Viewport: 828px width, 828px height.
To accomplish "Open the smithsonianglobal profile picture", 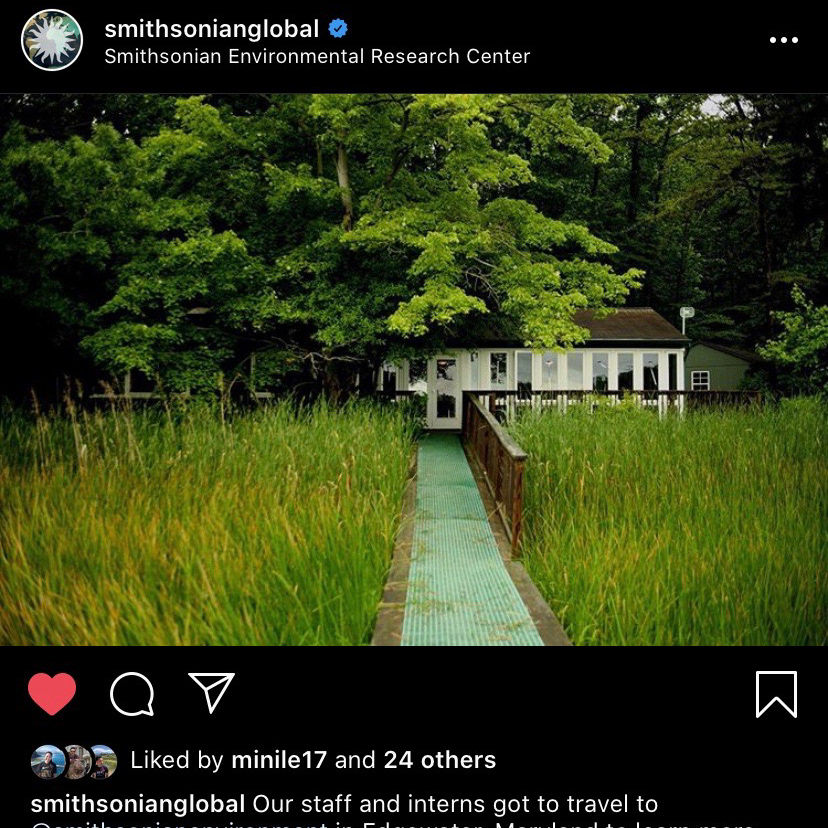I will point(52,40).
